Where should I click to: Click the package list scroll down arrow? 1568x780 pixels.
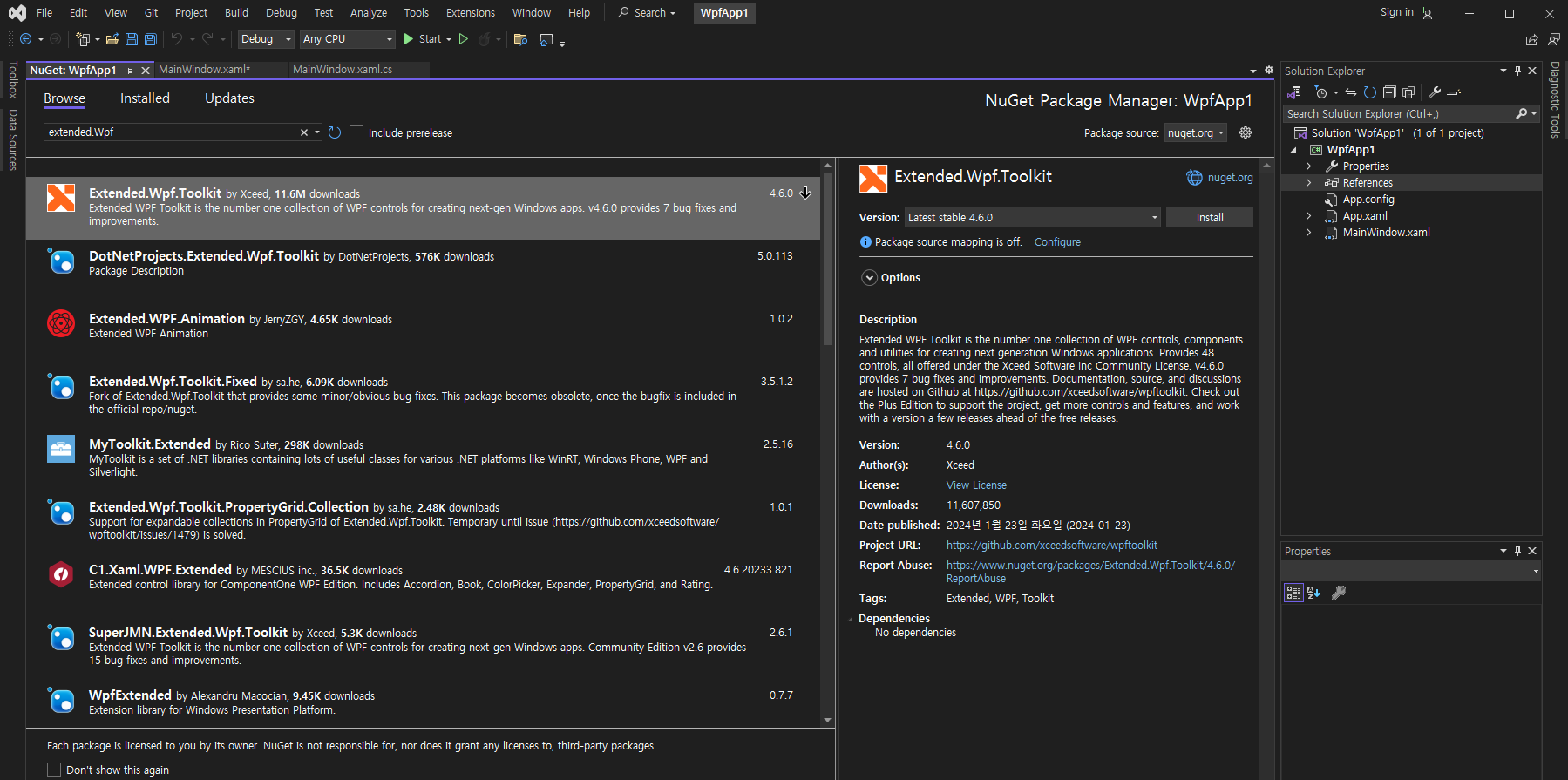(827, 720)
